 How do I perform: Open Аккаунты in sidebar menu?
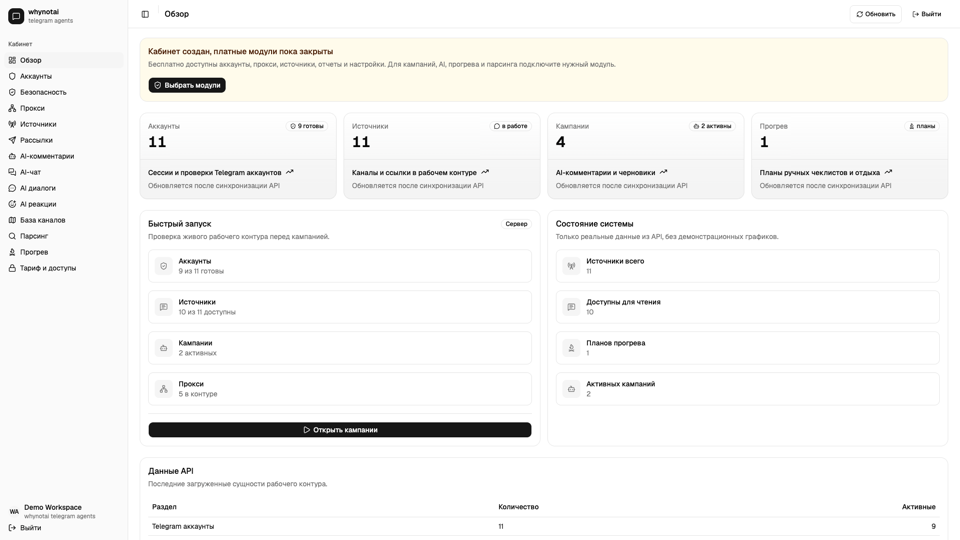click(x=64, y=76)
